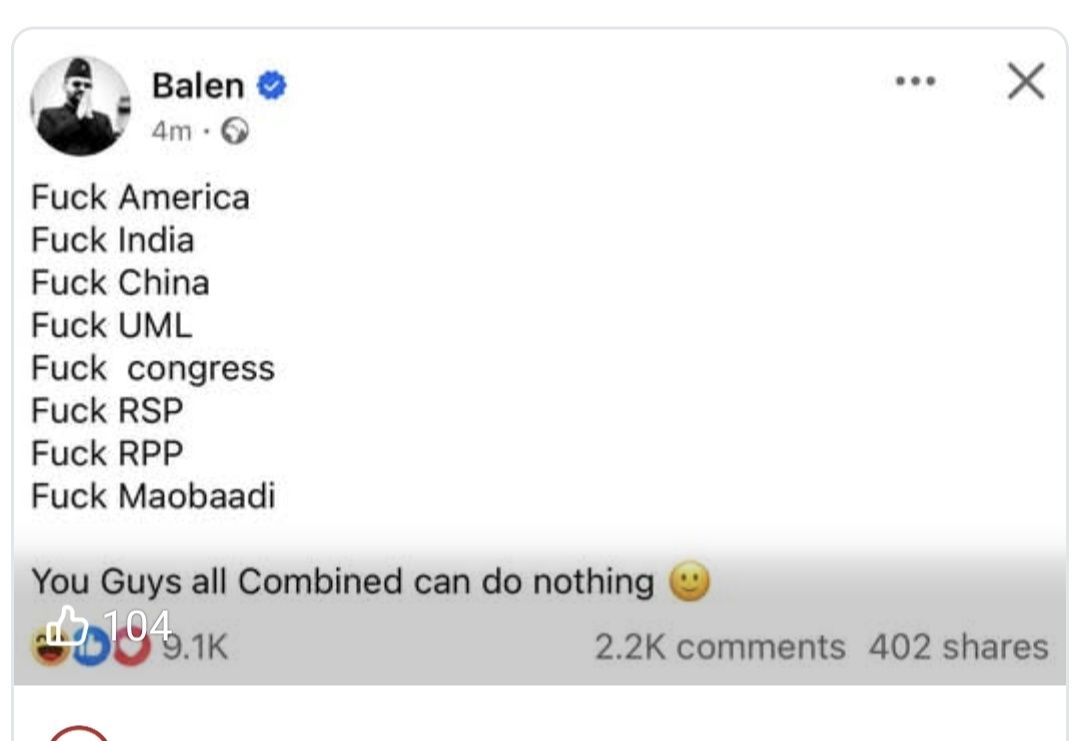
Task: Open the 4m post timestamp
Action: [171, 131]
